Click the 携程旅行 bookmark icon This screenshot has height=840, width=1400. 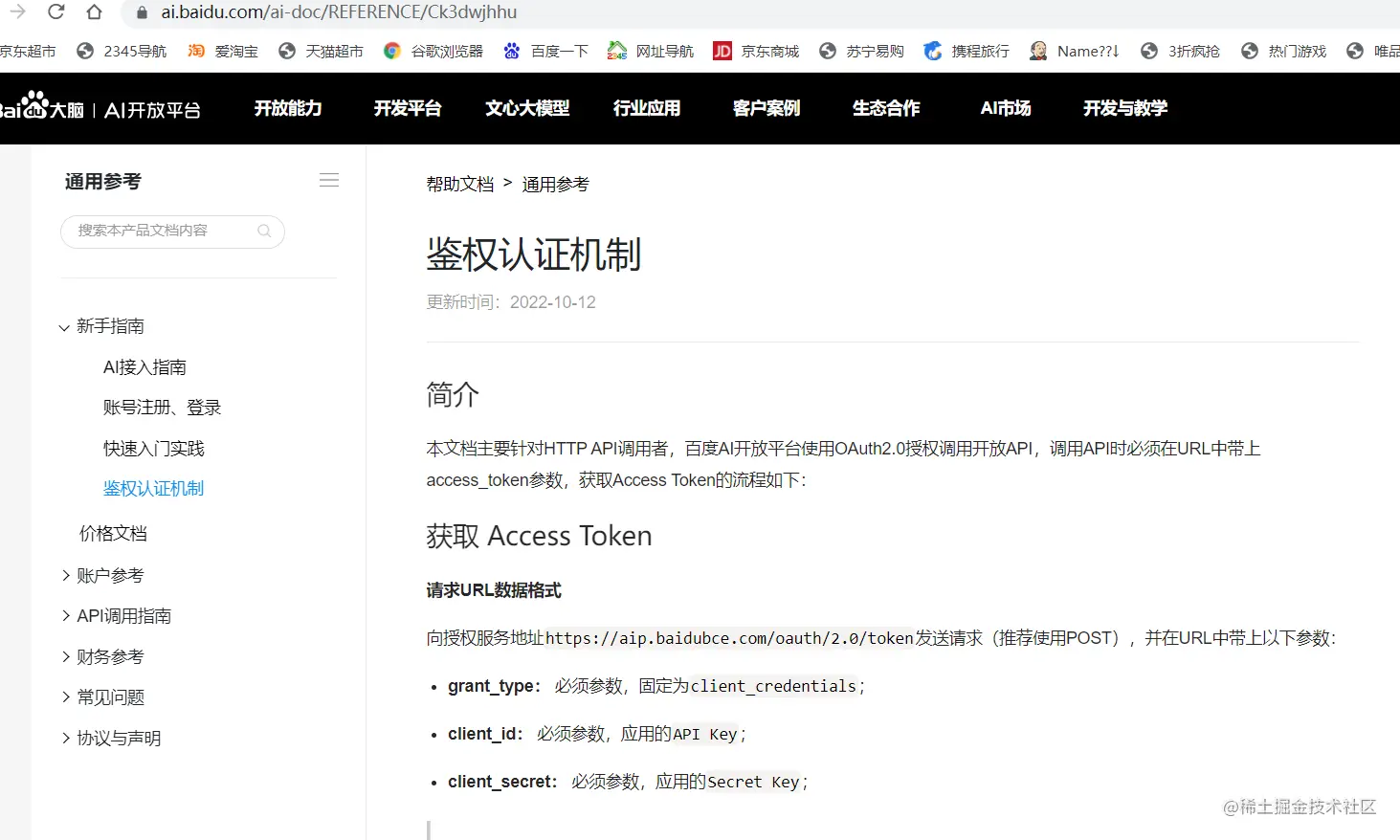[932, 51]
